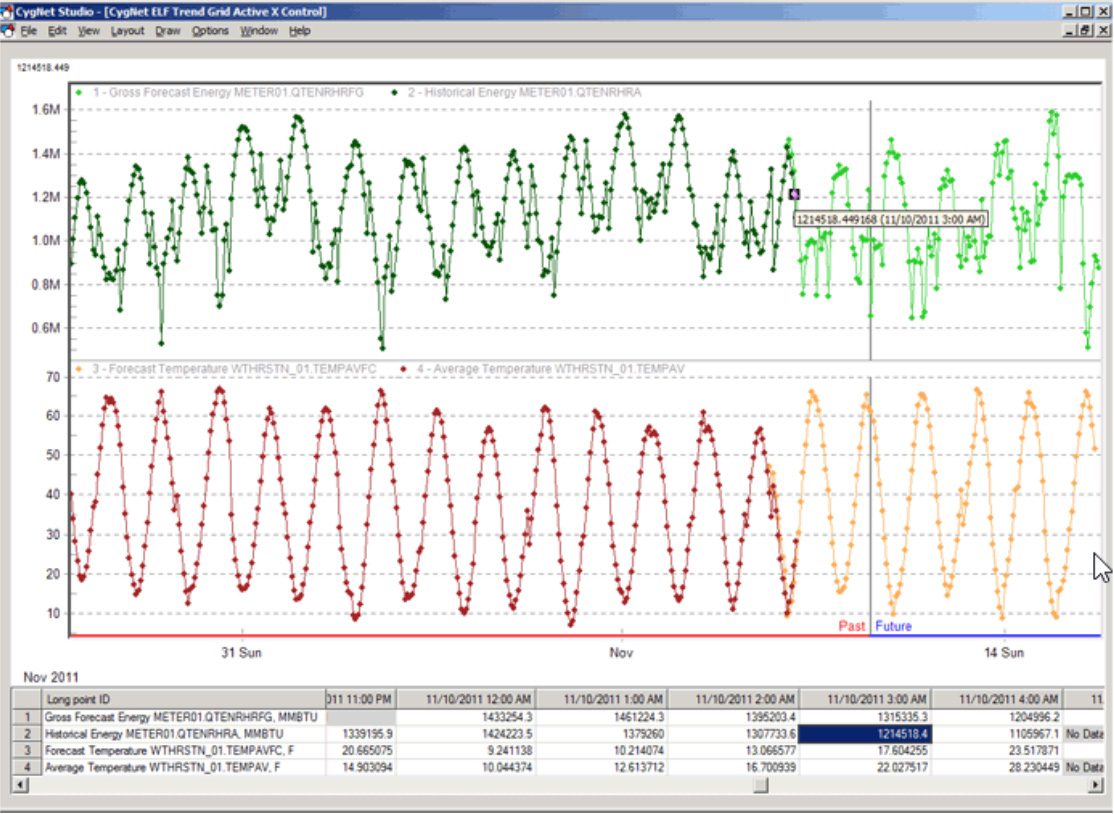Viewport: 1114px width, 814px height.
Task: Click the grid scrollbar left arrow
Action: click(22, 786)
